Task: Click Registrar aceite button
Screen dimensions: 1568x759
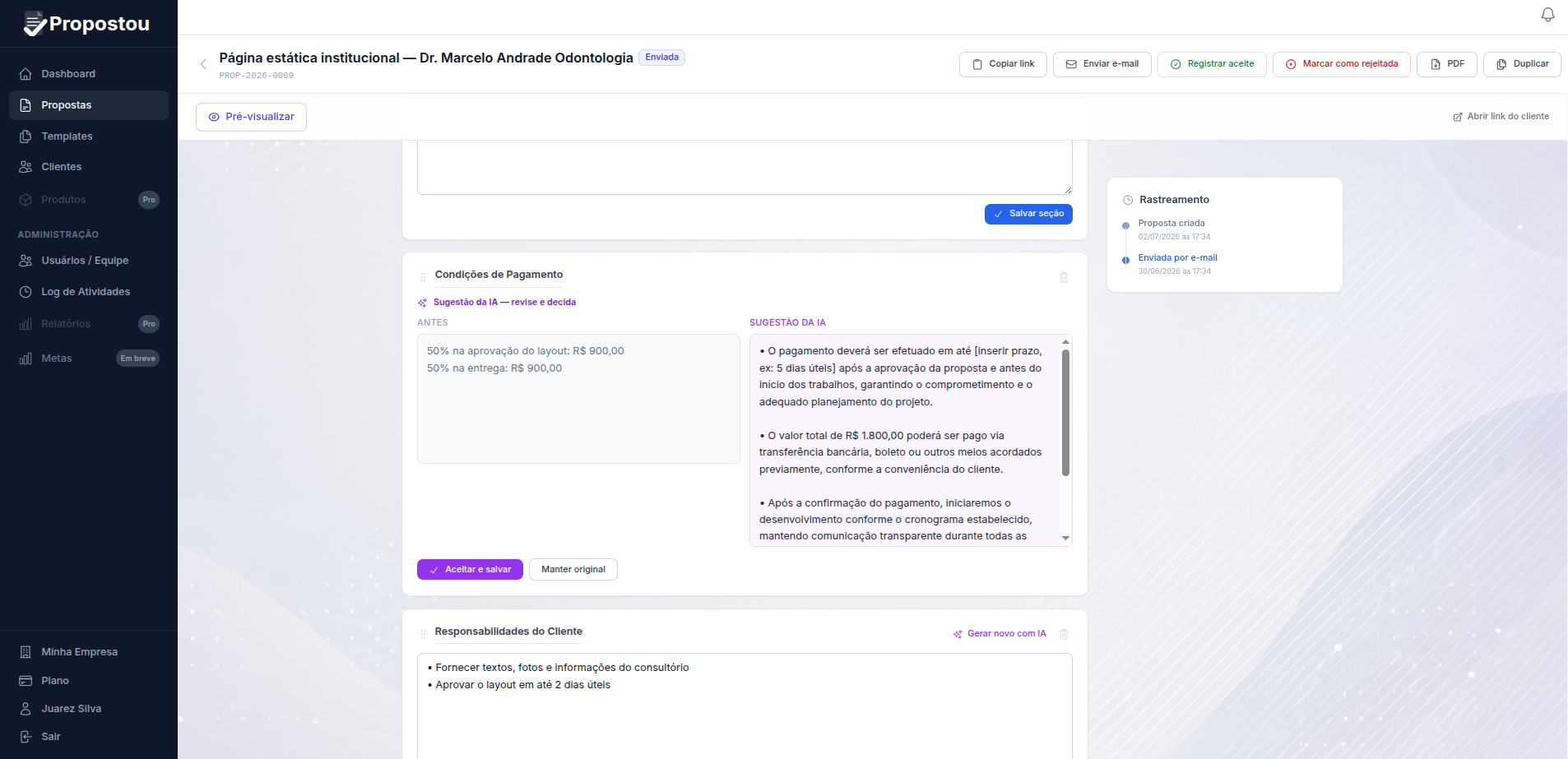Action: 1212,64
